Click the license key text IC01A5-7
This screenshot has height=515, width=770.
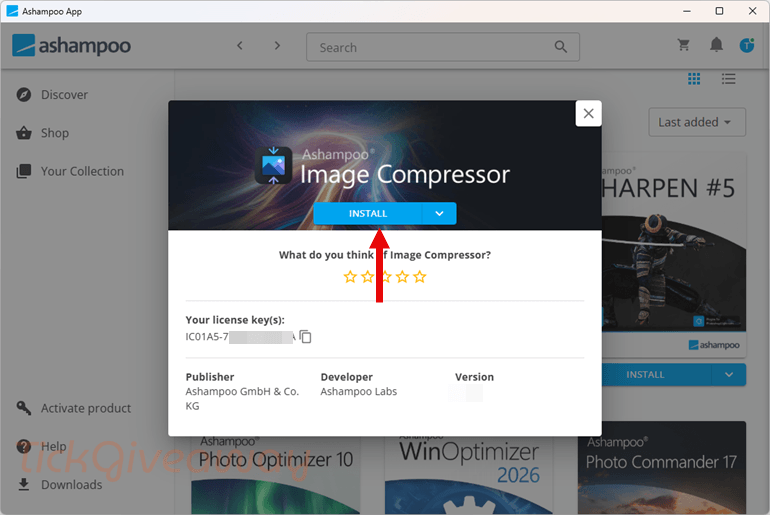tap(207, 337)
